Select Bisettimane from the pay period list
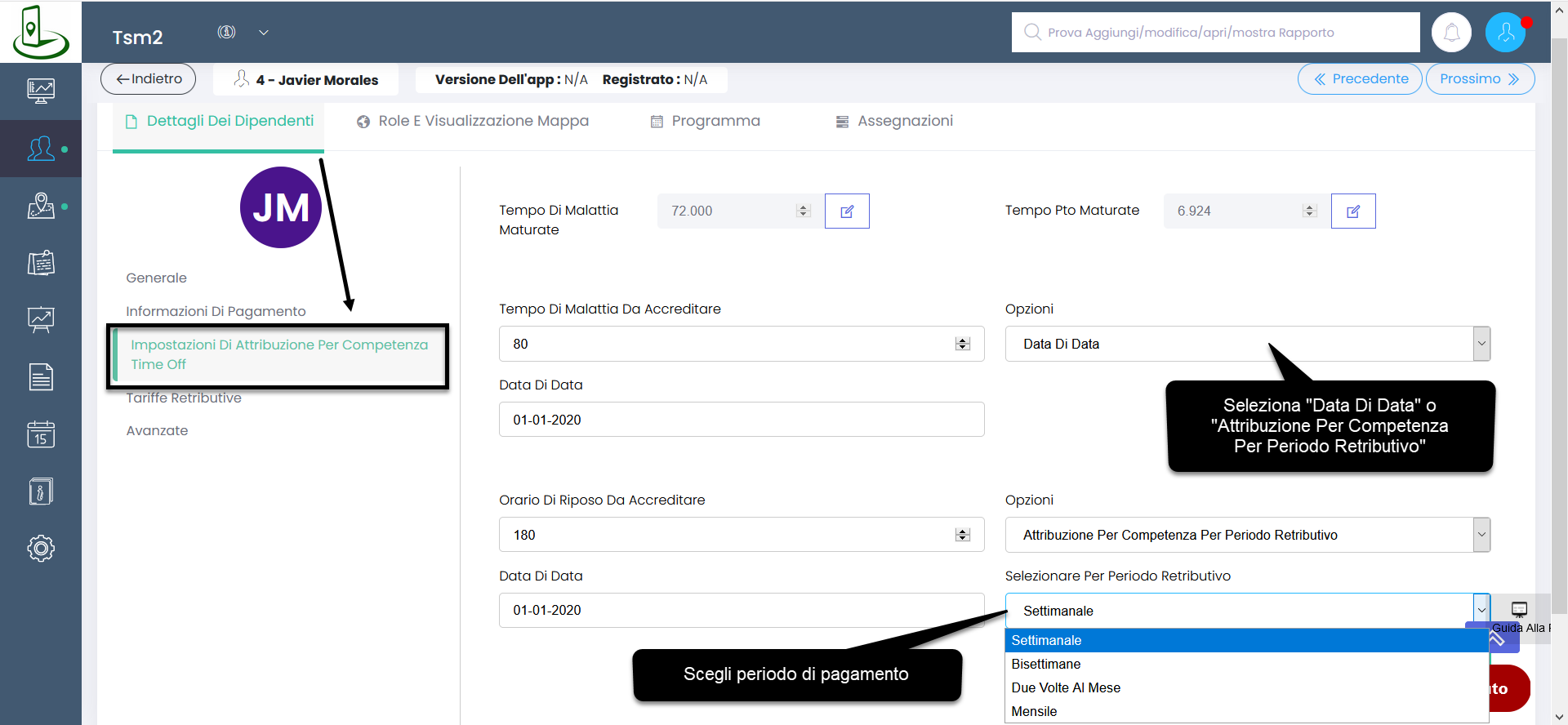This screenshot has width=1568, height=725. pos(1046,664)
